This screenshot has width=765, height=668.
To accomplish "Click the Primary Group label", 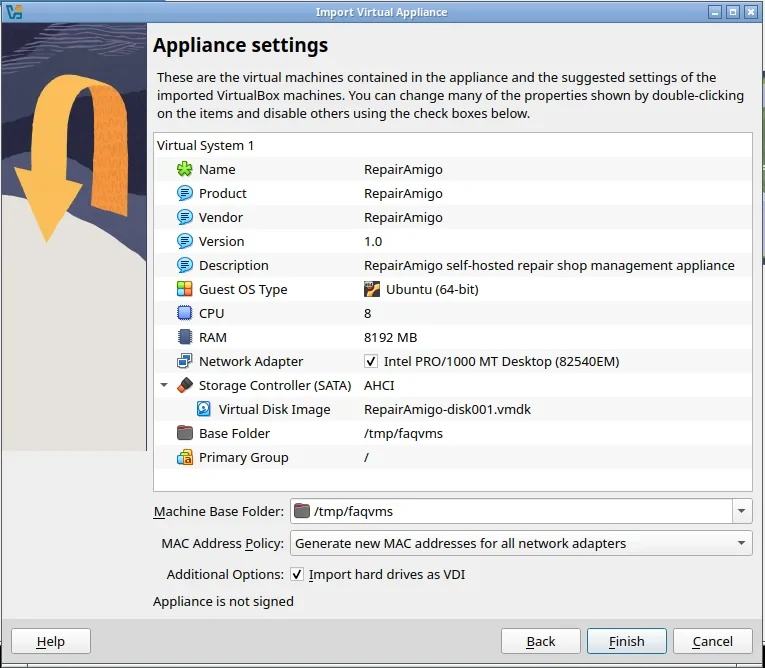I will click(243, 458).
